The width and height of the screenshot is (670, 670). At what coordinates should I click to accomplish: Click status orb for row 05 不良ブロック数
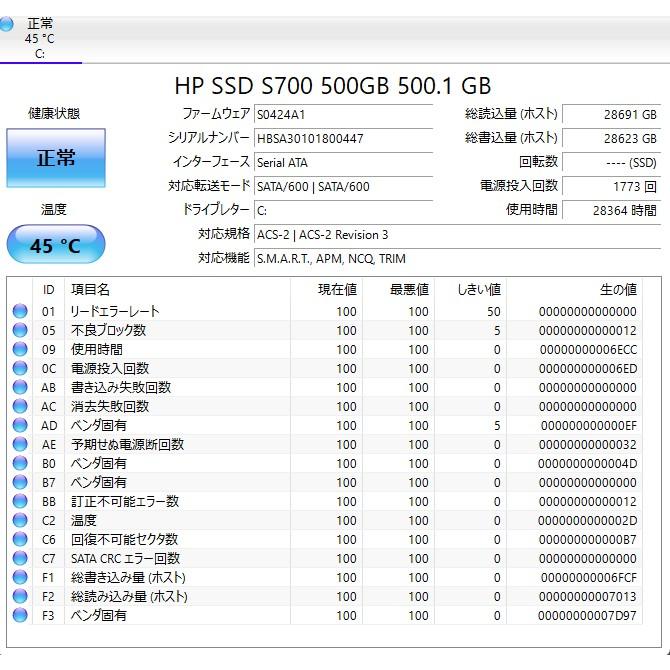(20, 330)
